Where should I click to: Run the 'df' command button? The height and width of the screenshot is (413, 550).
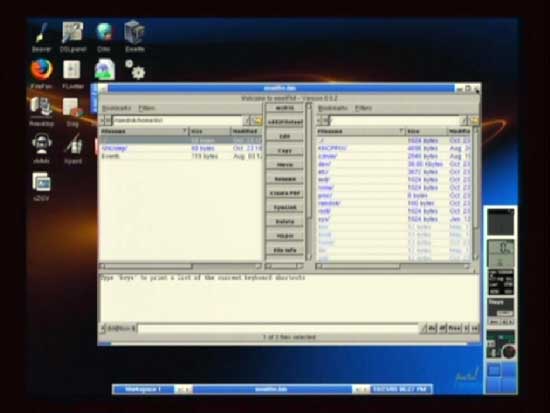pyautogui.click(x=442, y=328)
